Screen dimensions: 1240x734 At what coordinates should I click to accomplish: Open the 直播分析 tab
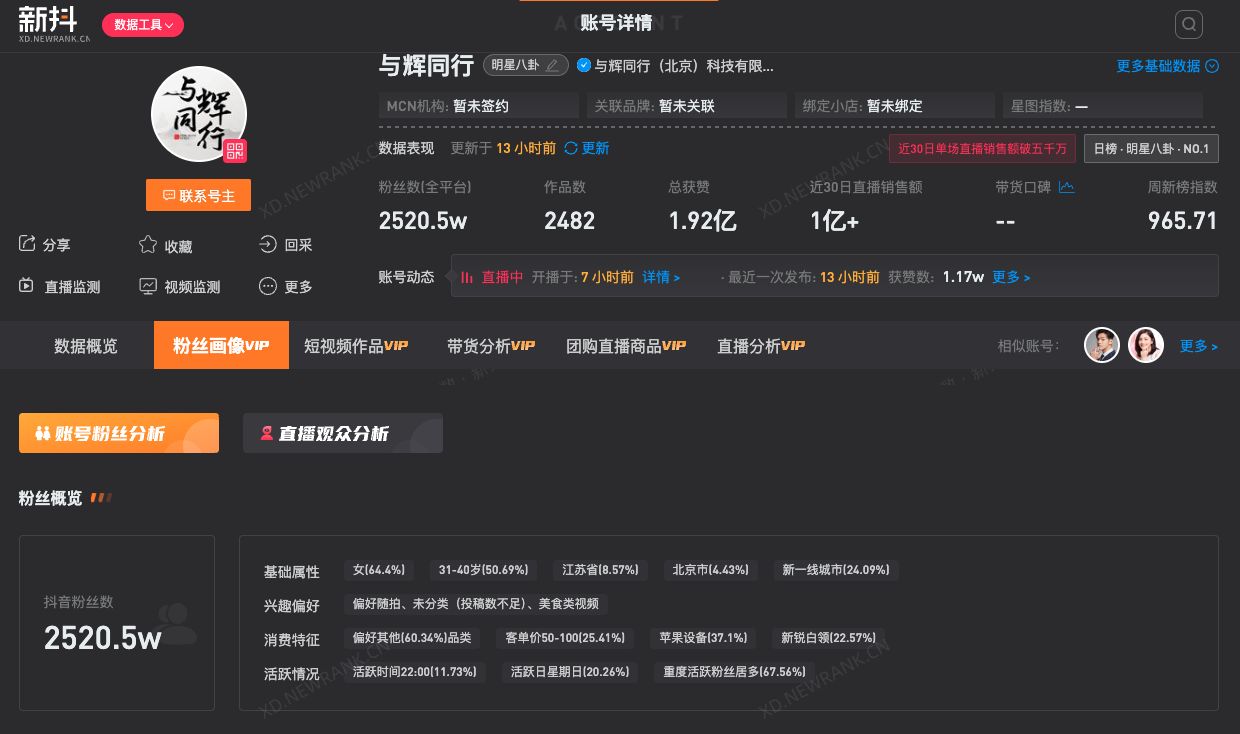[x=761, y=345]
